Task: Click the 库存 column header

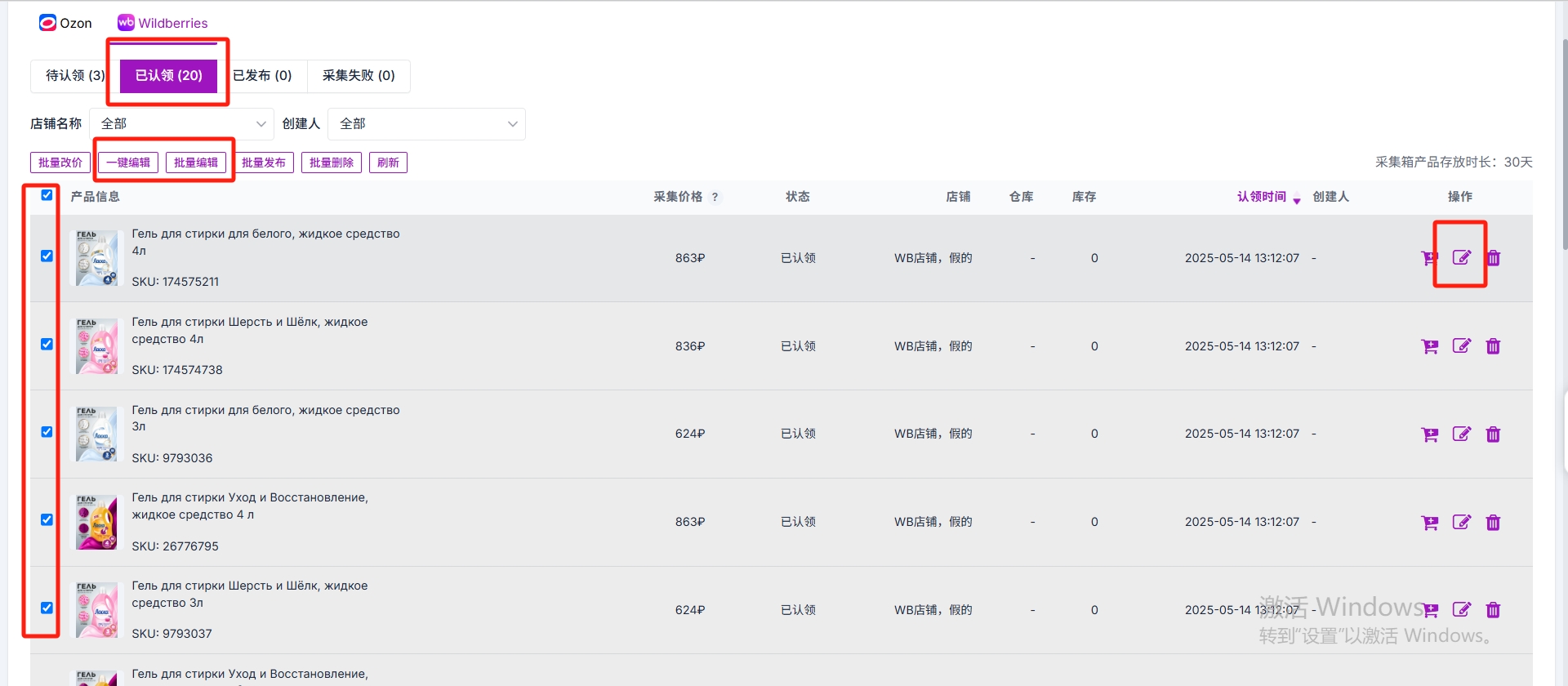Action: 1084,197
